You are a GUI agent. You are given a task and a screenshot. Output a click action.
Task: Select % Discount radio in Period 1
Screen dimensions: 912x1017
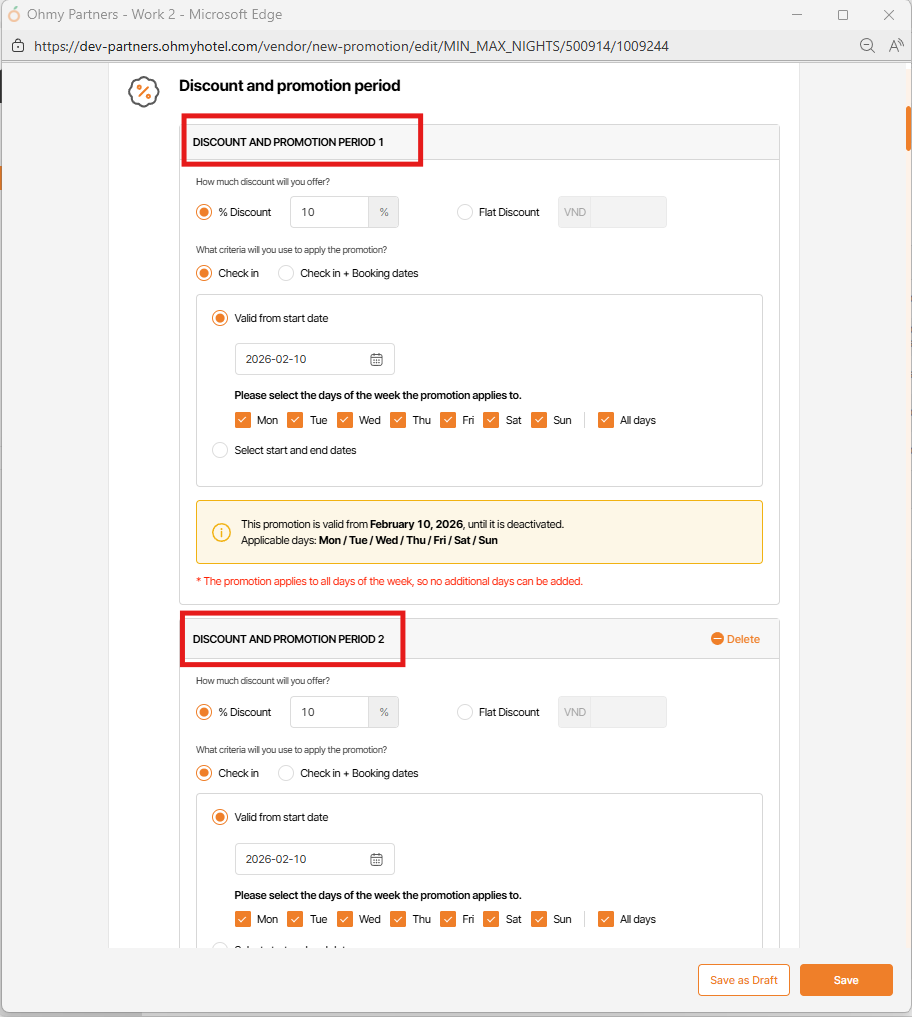[204, 212]
